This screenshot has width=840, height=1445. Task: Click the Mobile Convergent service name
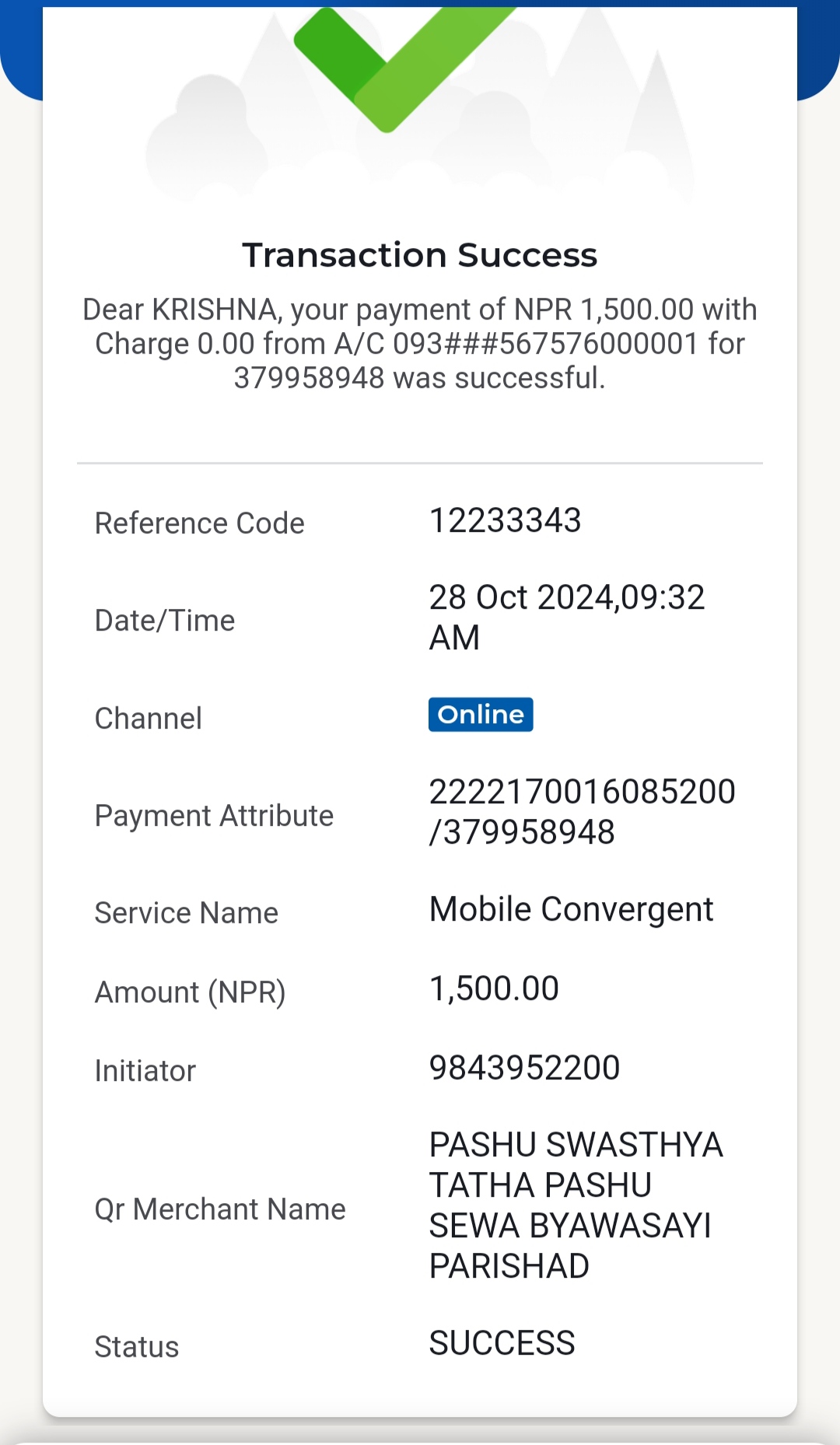[x=571, y=909]
